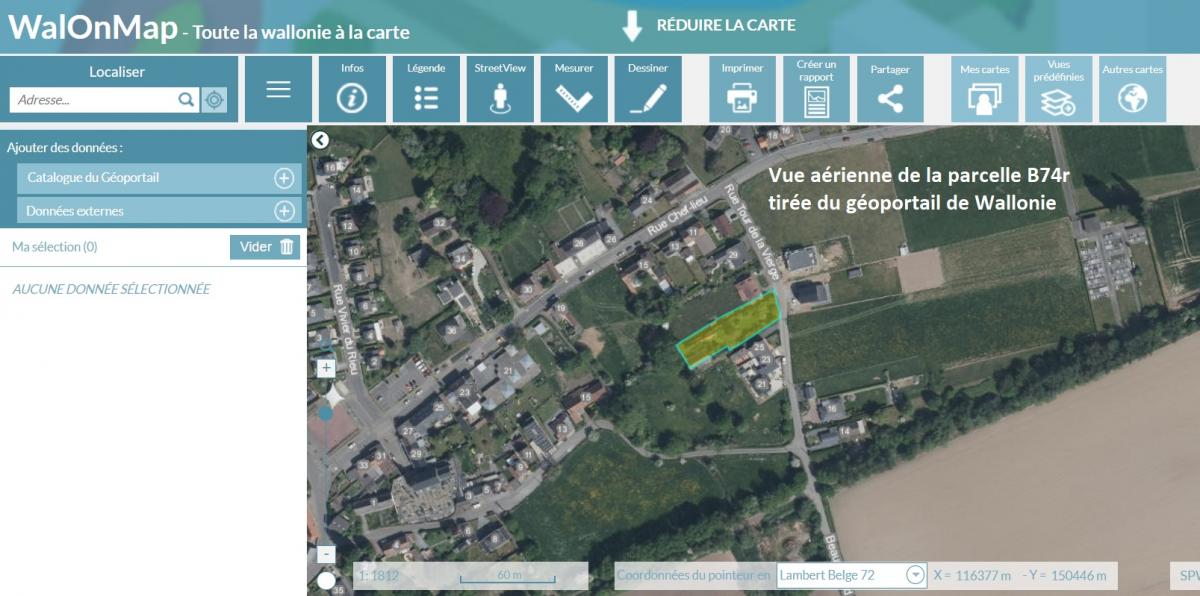Open Mes cartes
This screenshot has height=596, width=1200.
pyautogui.click(x=984, y=89)
